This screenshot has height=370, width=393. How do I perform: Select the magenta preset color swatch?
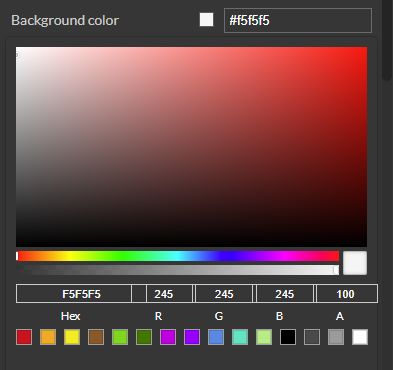pyautogui.click(x=168, y=337)
